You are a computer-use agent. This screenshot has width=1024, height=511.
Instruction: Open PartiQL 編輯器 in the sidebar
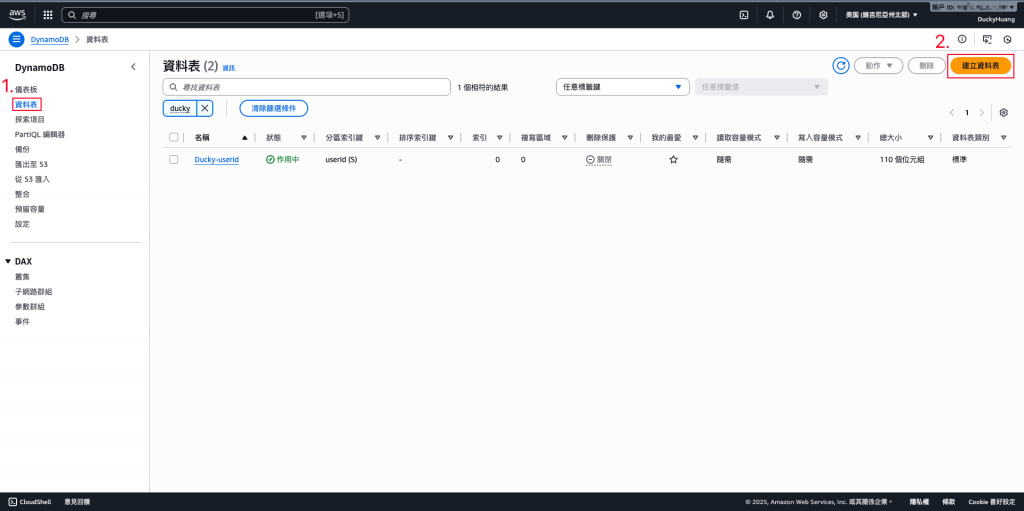tap(40, 134)
